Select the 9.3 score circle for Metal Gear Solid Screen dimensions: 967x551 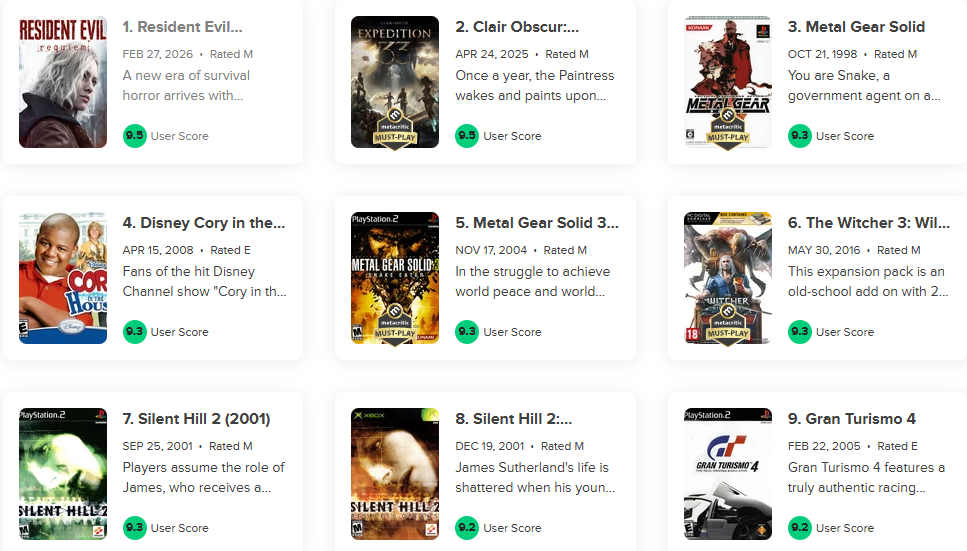click(800, 136)
